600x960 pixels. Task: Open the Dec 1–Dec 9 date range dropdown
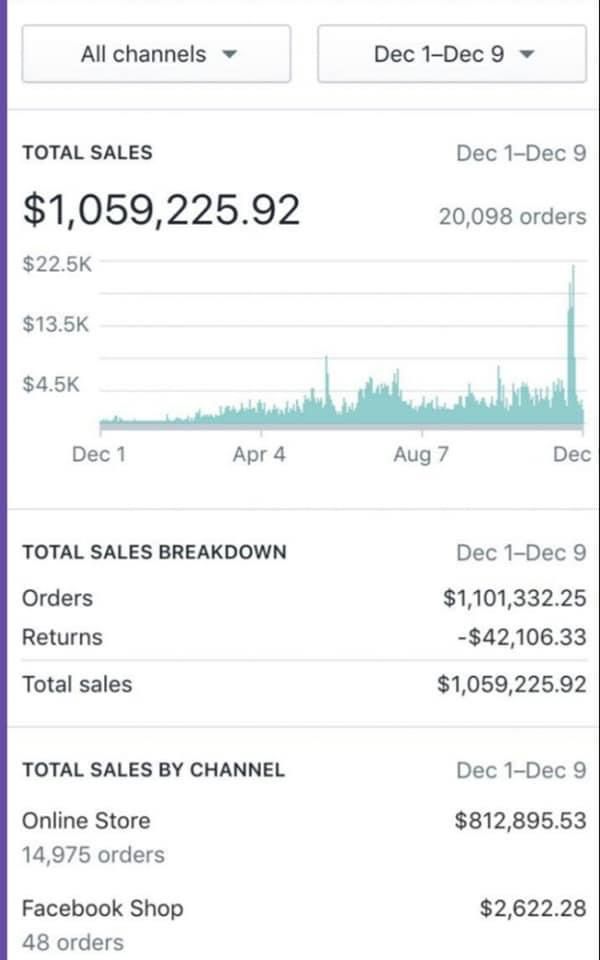pos(452,54)
